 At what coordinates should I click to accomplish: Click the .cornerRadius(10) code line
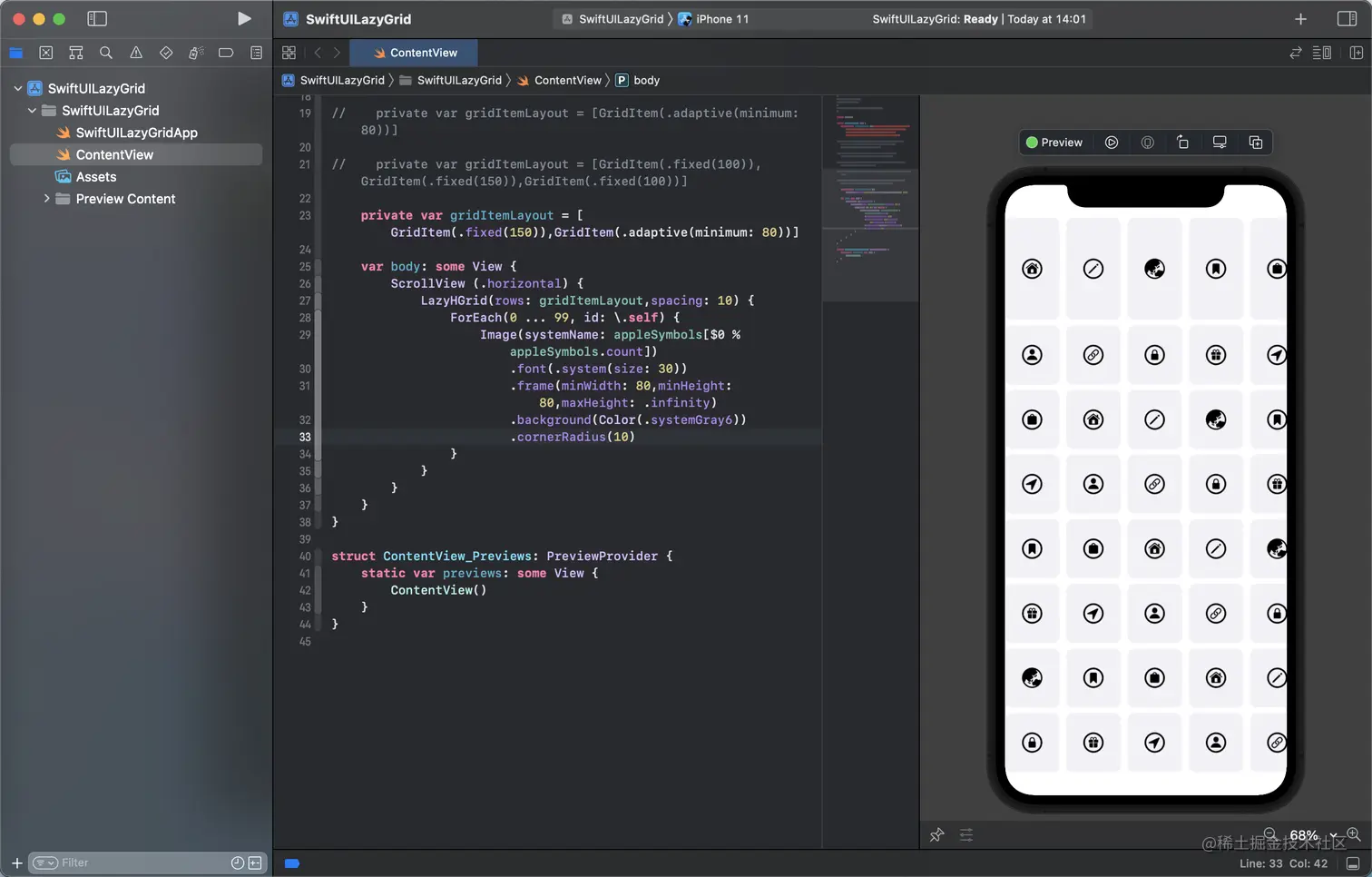[572, 437]
